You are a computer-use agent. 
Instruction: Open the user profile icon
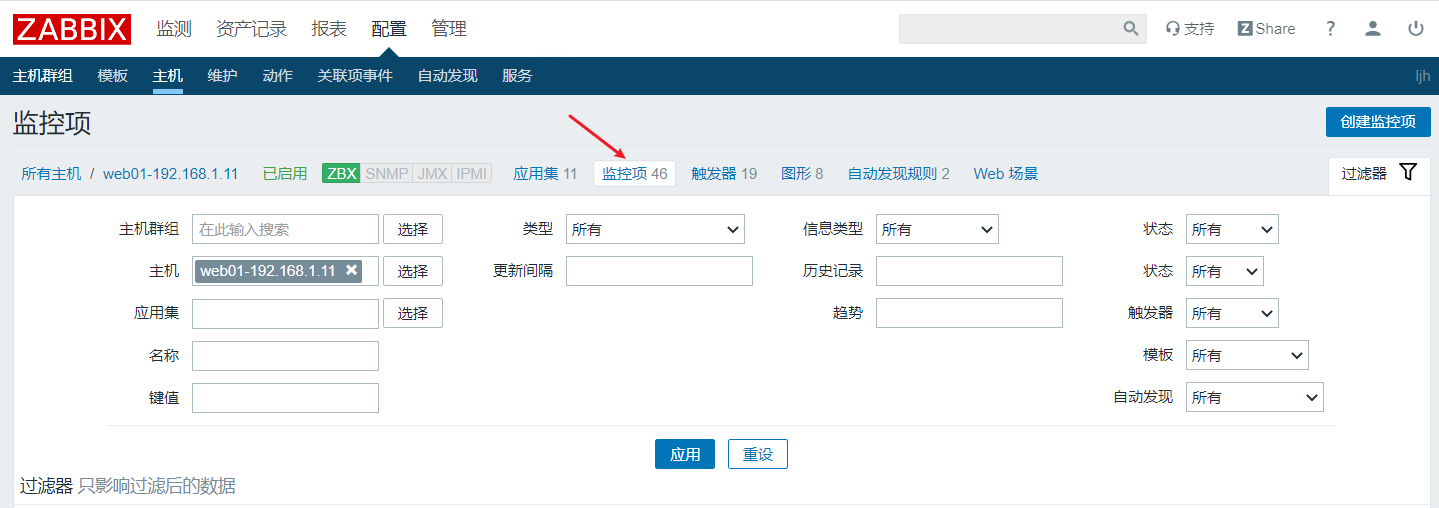tap(1373, 29)
